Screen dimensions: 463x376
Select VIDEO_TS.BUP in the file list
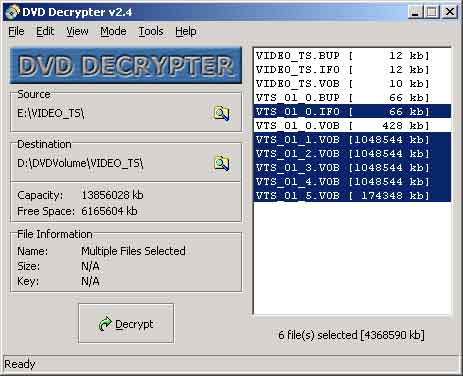[x=352, y=56]
